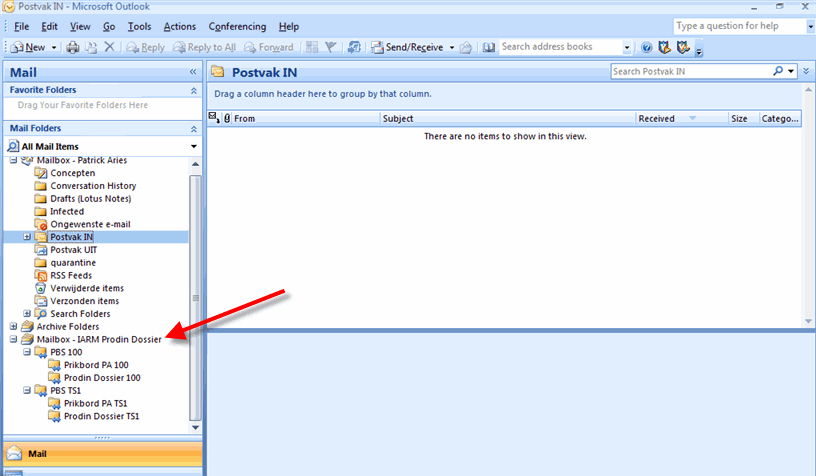This screenshot has height=476, width=816.
Task: Sort by the Subject column header
Action: [x=507, y=119]
